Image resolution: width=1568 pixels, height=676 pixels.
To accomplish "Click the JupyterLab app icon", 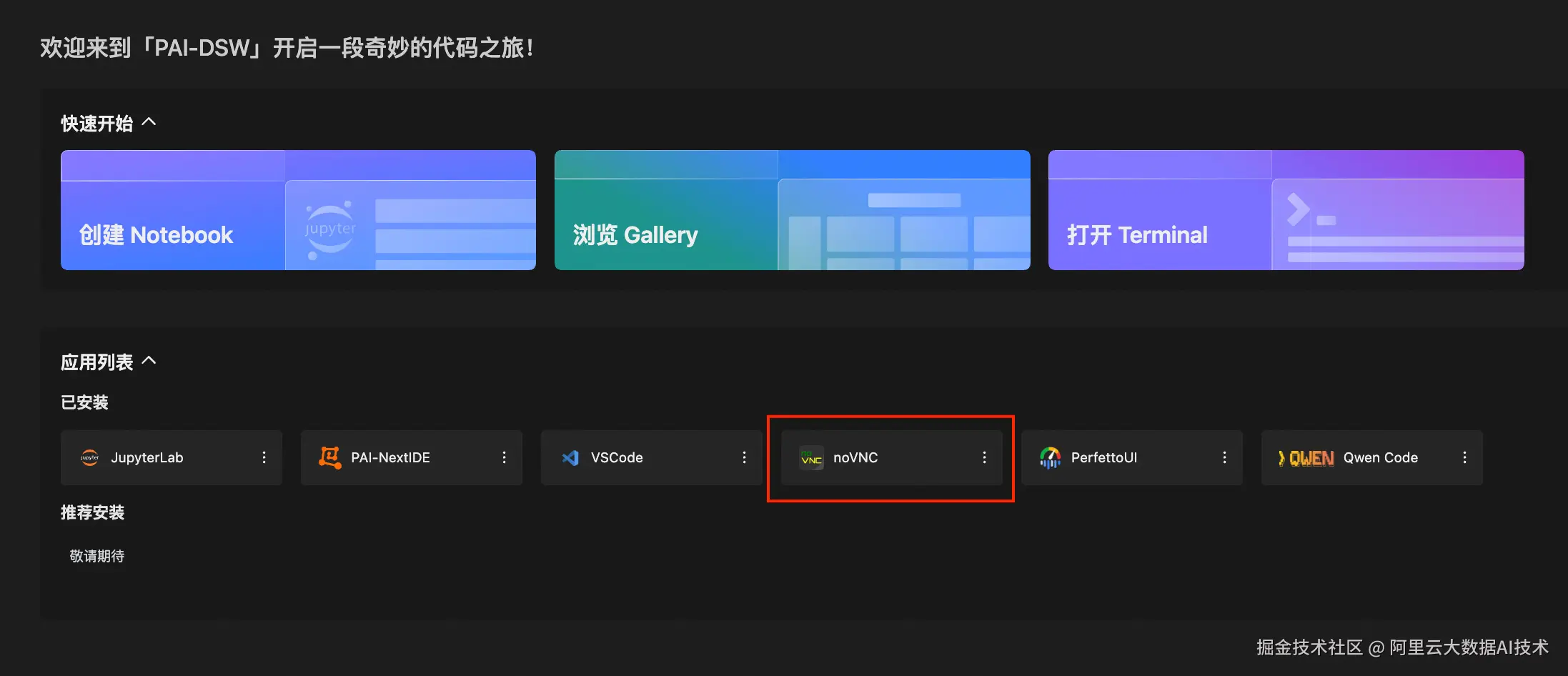I will pyautogui.click(x=89, y=457).
